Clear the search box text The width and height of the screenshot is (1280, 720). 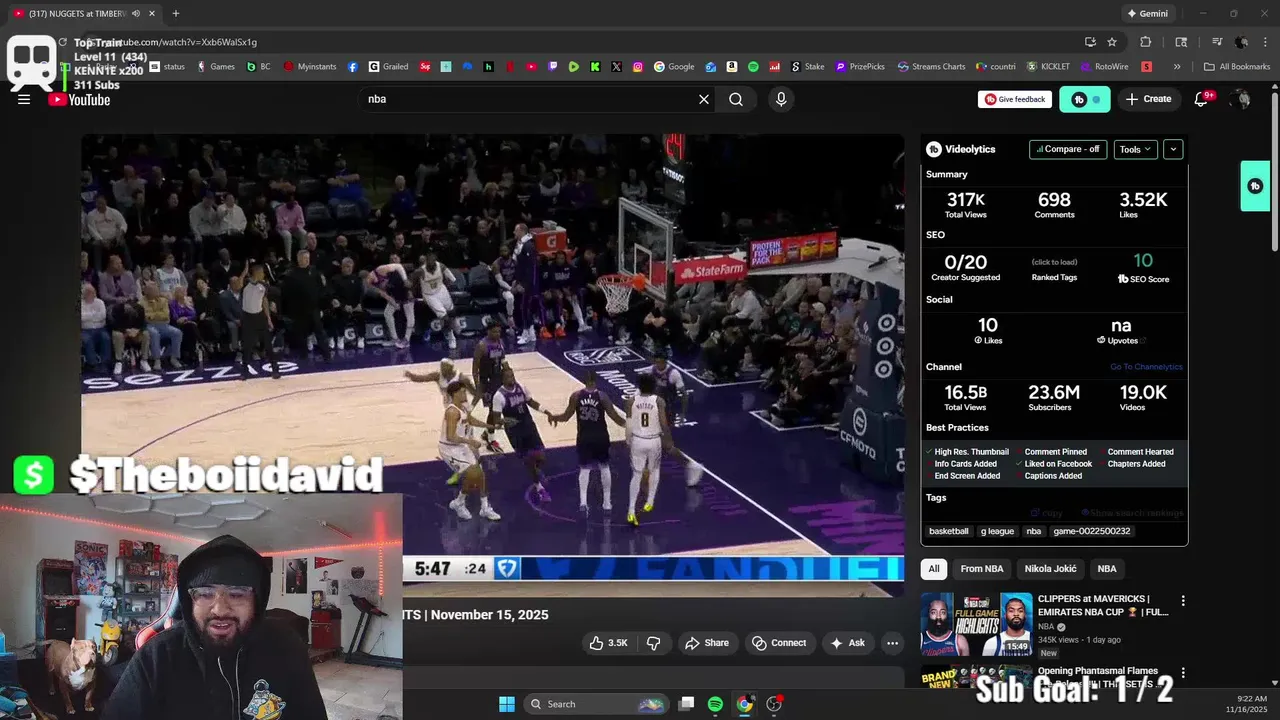pos(704,99)
